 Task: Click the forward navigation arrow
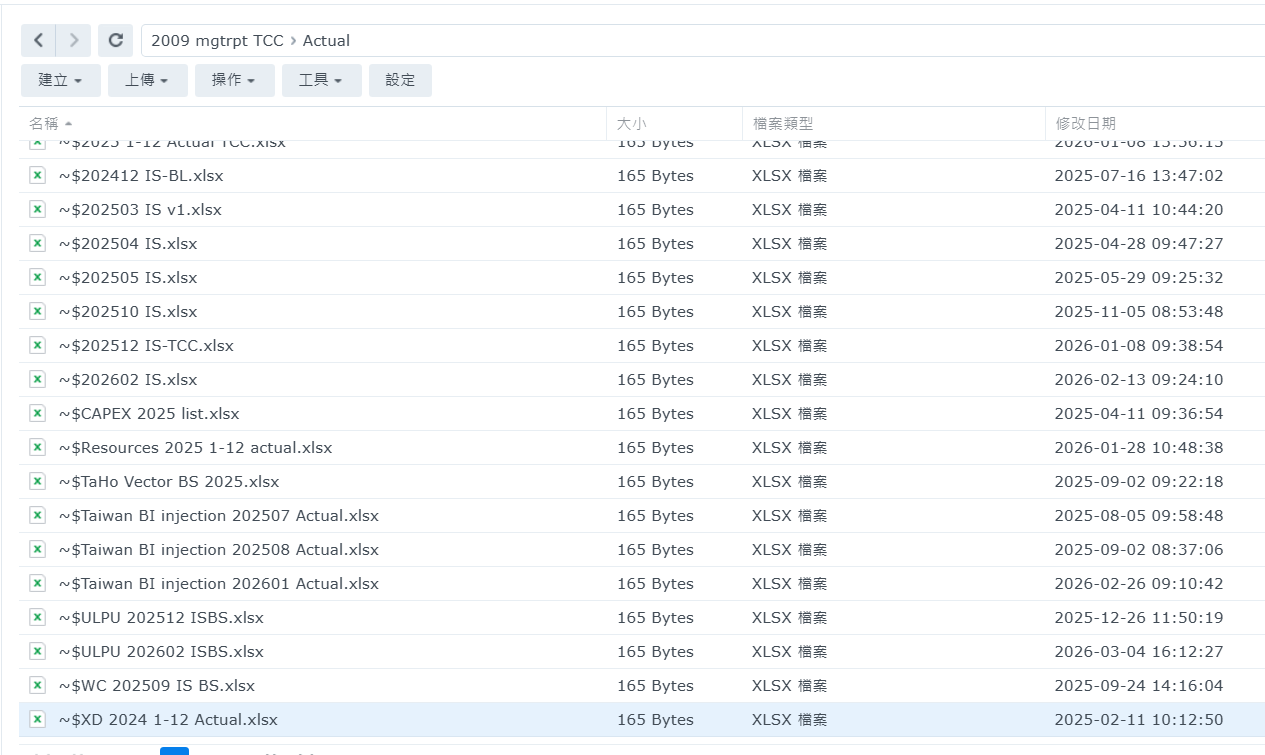tap(73, 40)
